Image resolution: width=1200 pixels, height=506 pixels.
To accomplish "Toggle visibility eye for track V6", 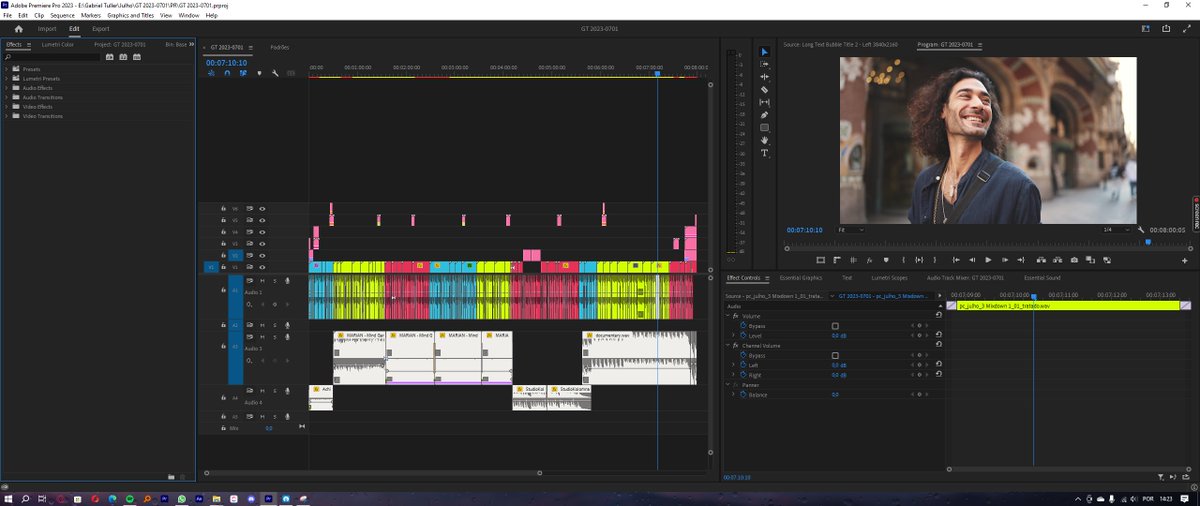I will pyautogui.click(x=262, y=209).
